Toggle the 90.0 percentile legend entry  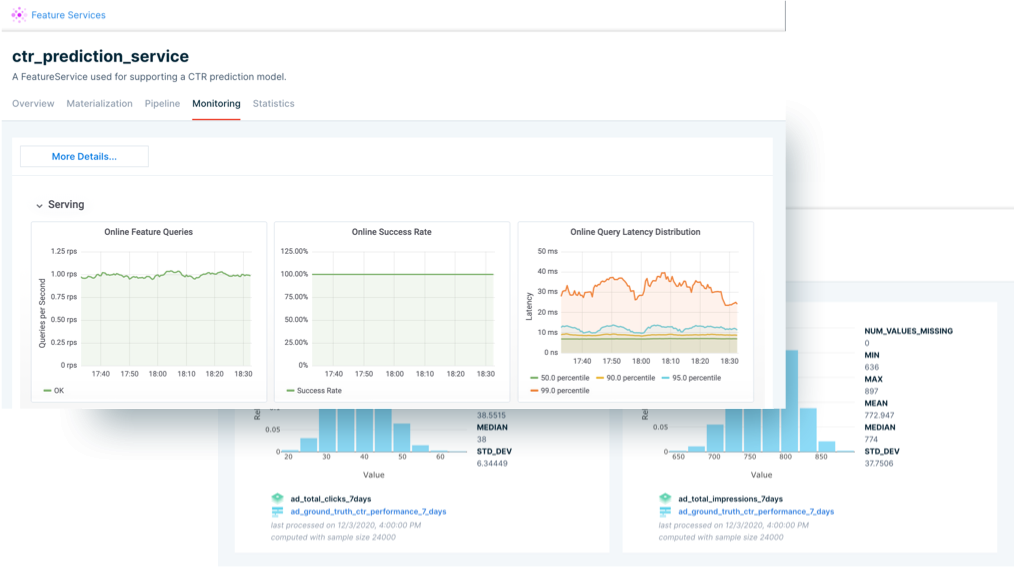click(x=625, y=378)
